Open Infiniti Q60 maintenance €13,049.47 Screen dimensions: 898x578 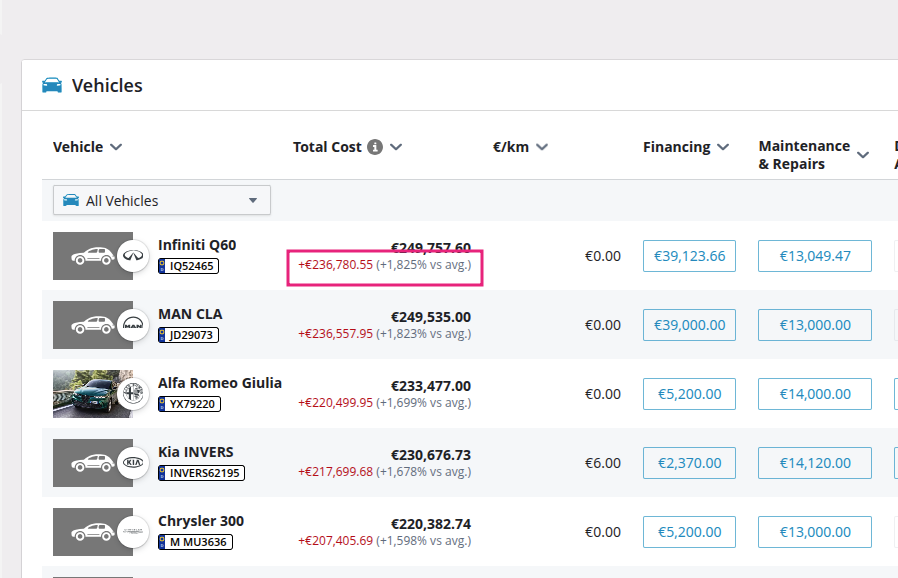pyautogui.click(x=815, y=256)
